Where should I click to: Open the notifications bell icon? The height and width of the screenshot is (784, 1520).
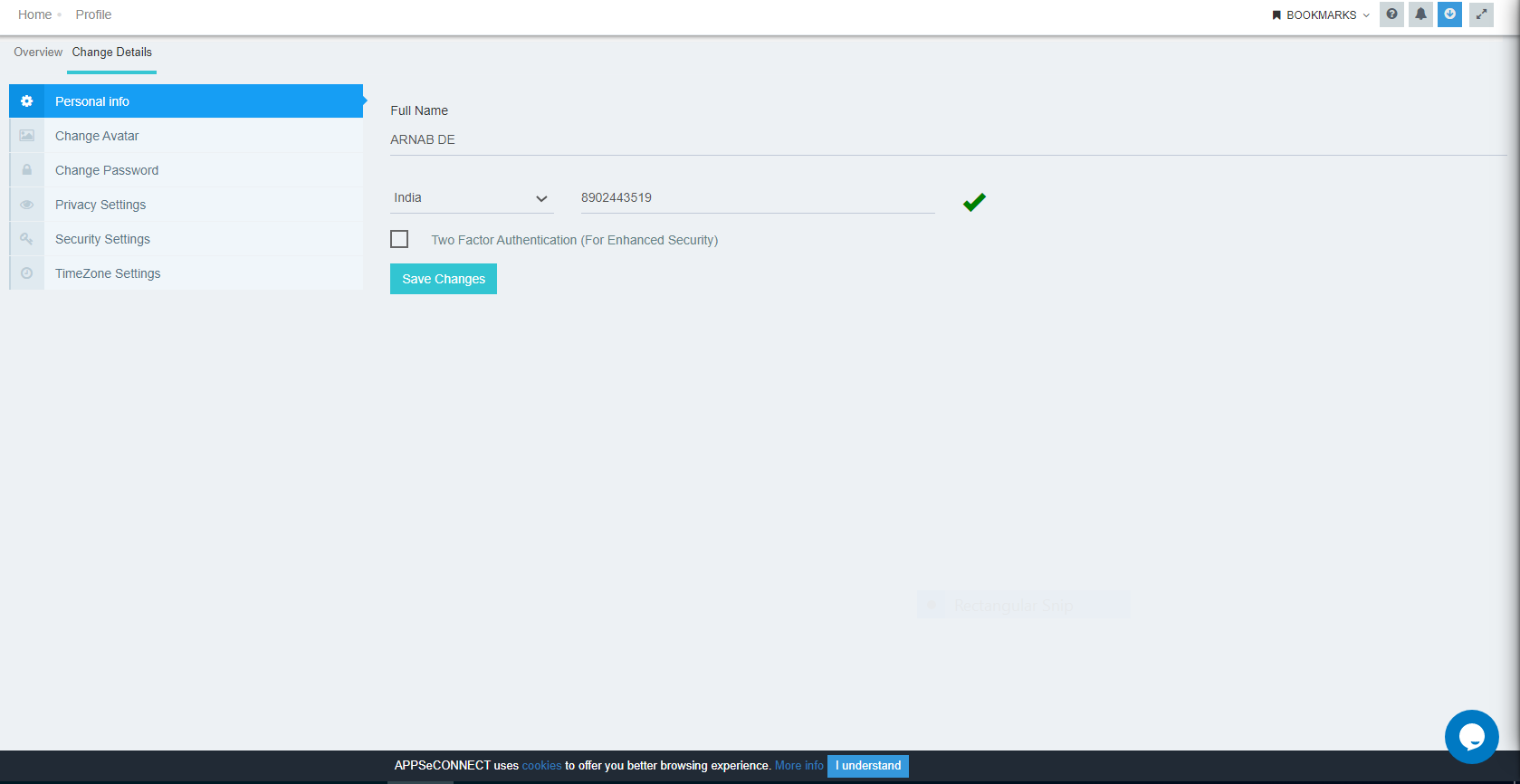pos(1420,14)
